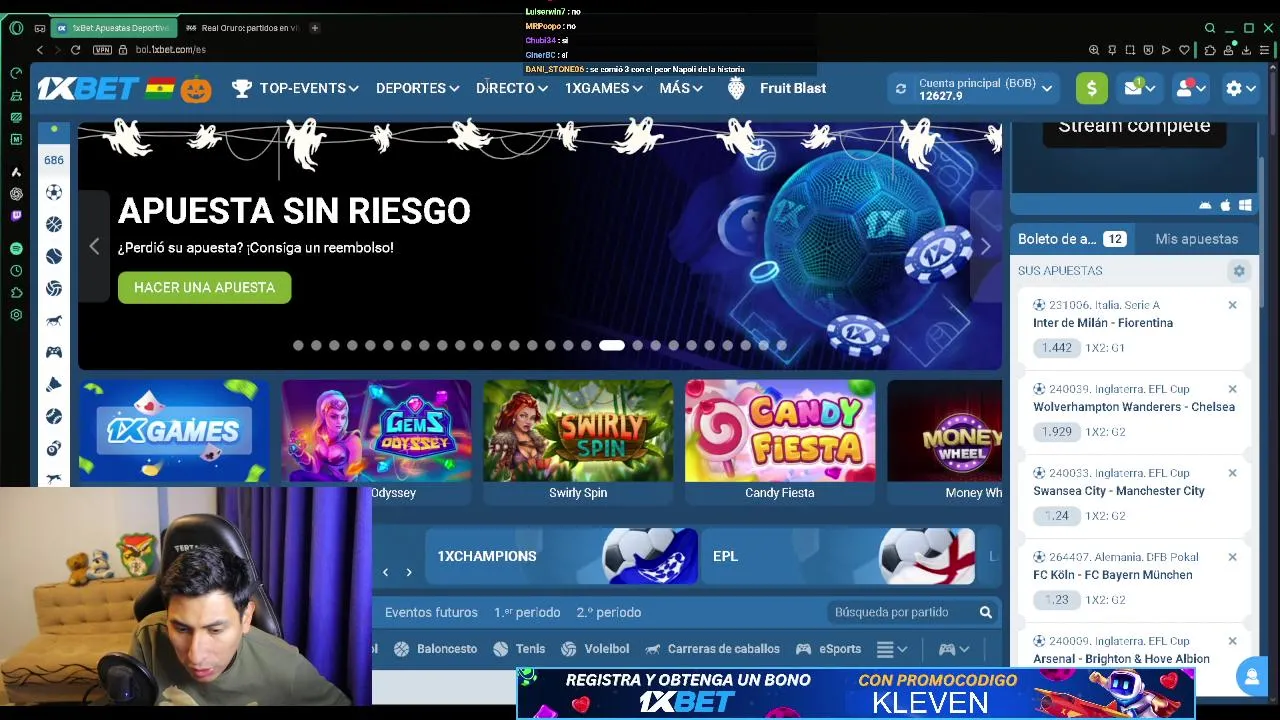The height and width of the screenshot is (720, 1280).
Task: Open baseball icon in left sidebar
Action: [x=54, y=416]
